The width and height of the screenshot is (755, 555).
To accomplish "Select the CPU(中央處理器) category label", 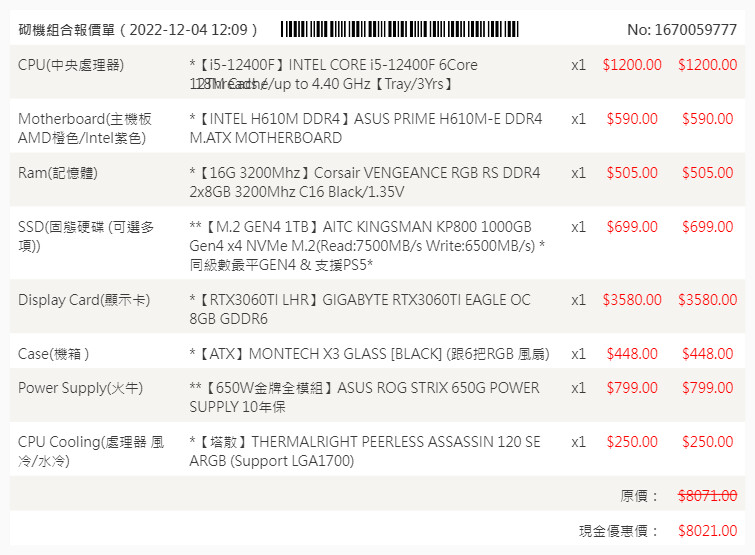I will click(71, 65).
